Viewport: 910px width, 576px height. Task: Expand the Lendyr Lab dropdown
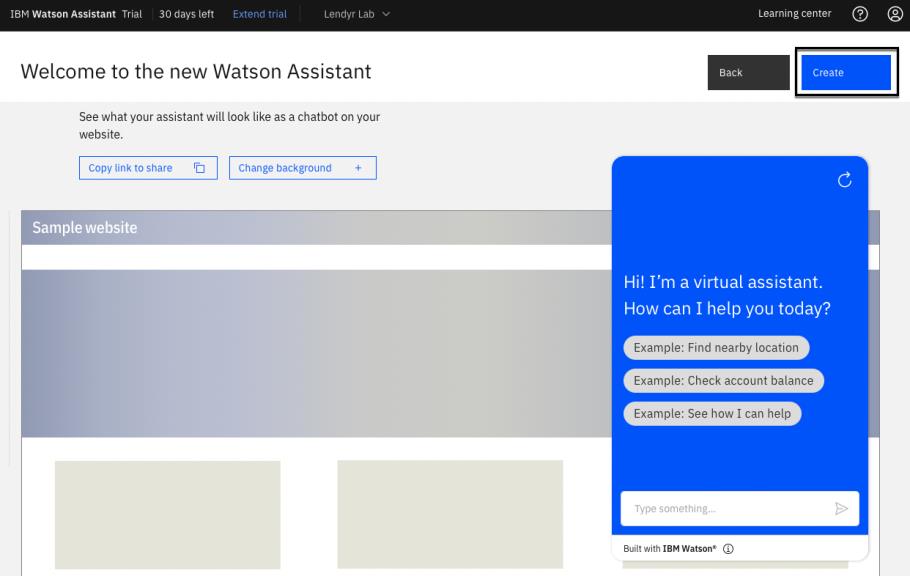(356, 14)
